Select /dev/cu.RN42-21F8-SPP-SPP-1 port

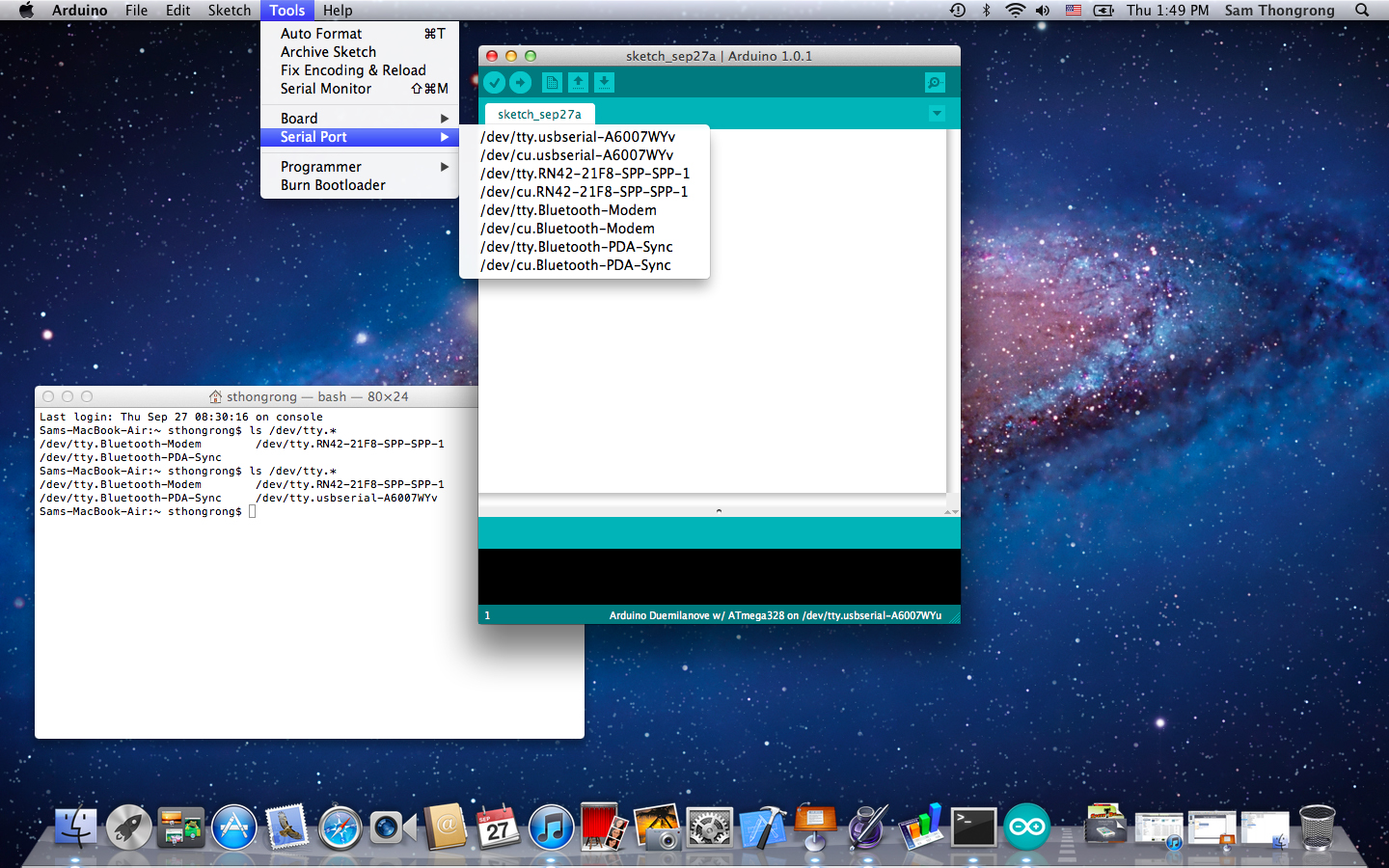point(585,192)
